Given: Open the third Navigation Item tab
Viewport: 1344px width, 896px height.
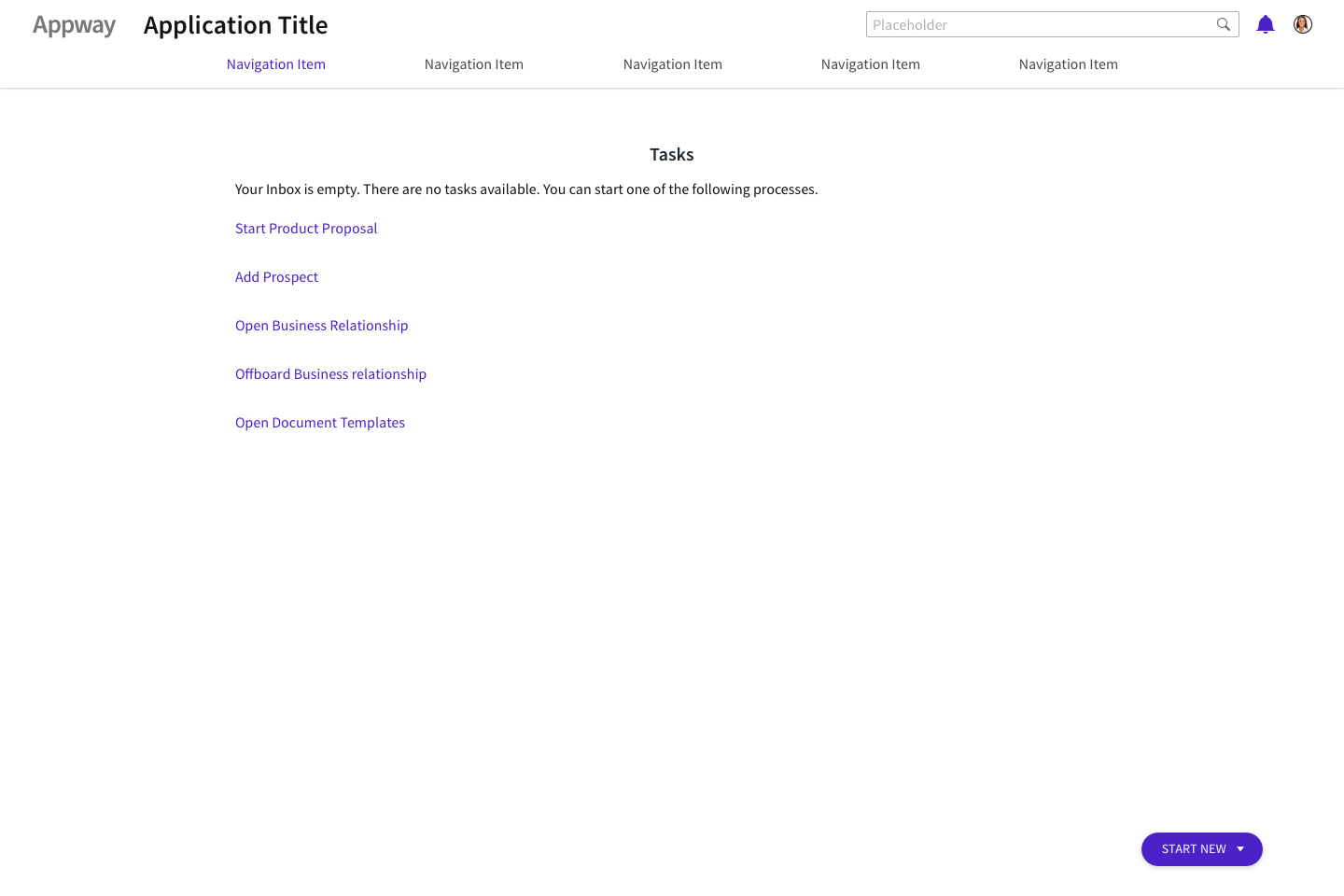Looking at the screenshot, I should [672, 64].
